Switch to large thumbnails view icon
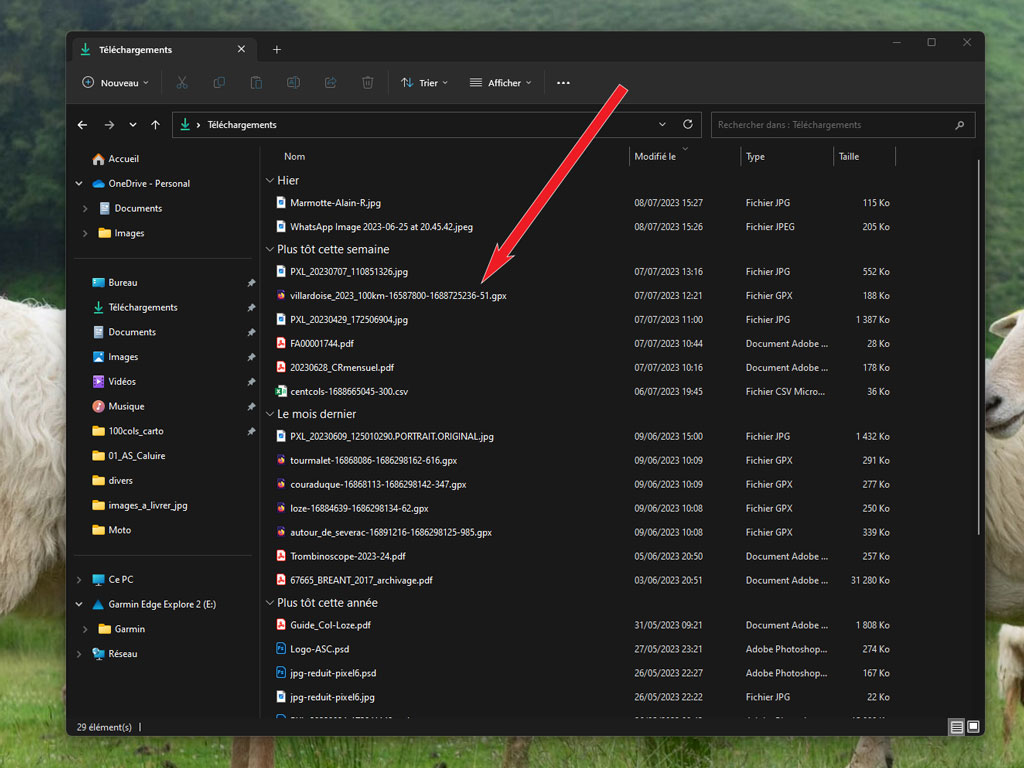1024x768 pixels. coord(973,726)
